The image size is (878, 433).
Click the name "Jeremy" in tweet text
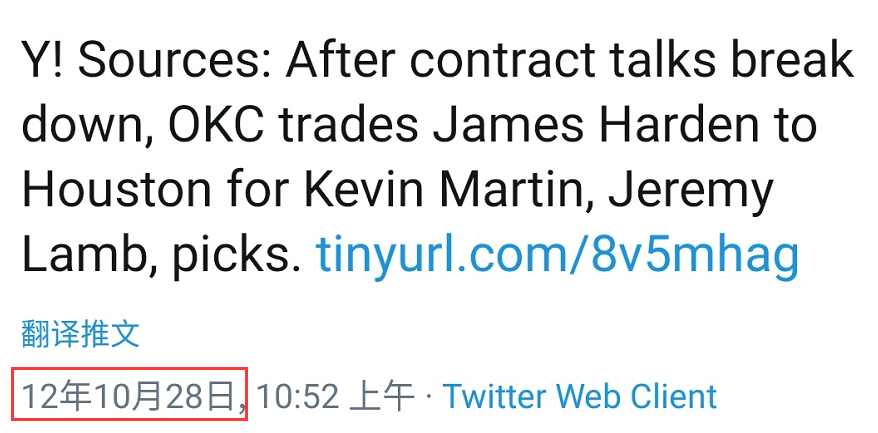click(691, 195)
